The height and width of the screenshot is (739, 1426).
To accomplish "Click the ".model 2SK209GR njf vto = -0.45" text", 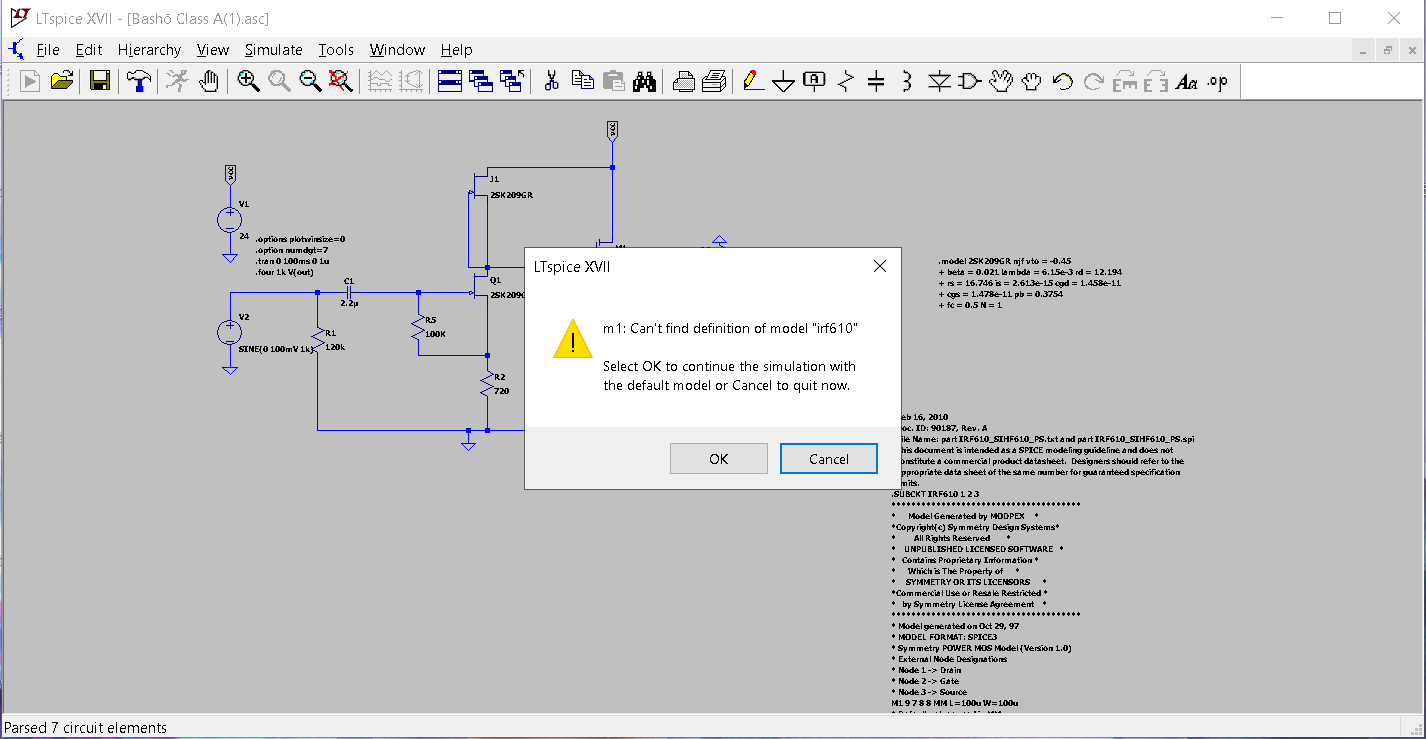I will 1005,261.
